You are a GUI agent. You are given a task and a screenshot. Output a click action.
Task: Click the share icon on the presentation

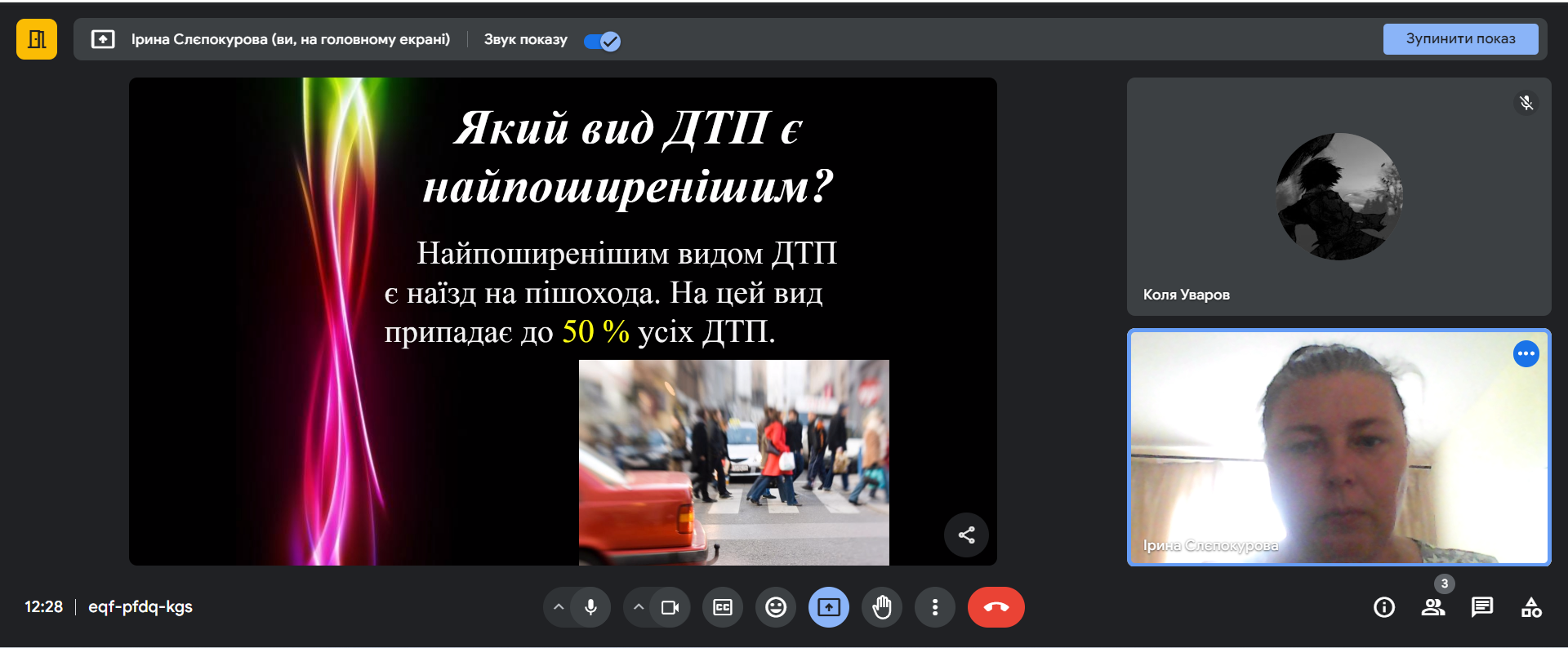coord(966,535)
